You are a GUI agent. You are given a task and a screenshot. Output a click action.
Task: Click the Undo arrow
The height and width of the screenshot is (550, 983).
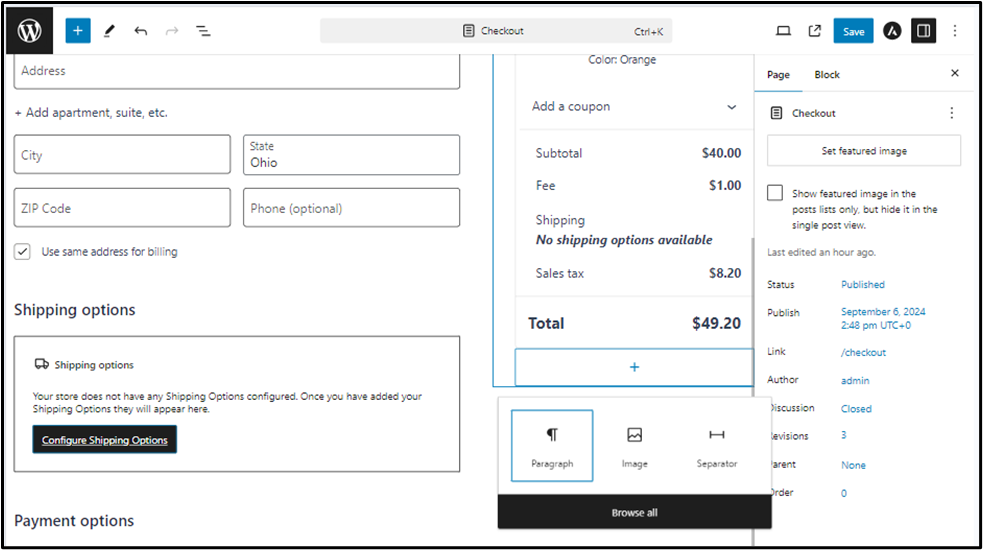point(140,31)
